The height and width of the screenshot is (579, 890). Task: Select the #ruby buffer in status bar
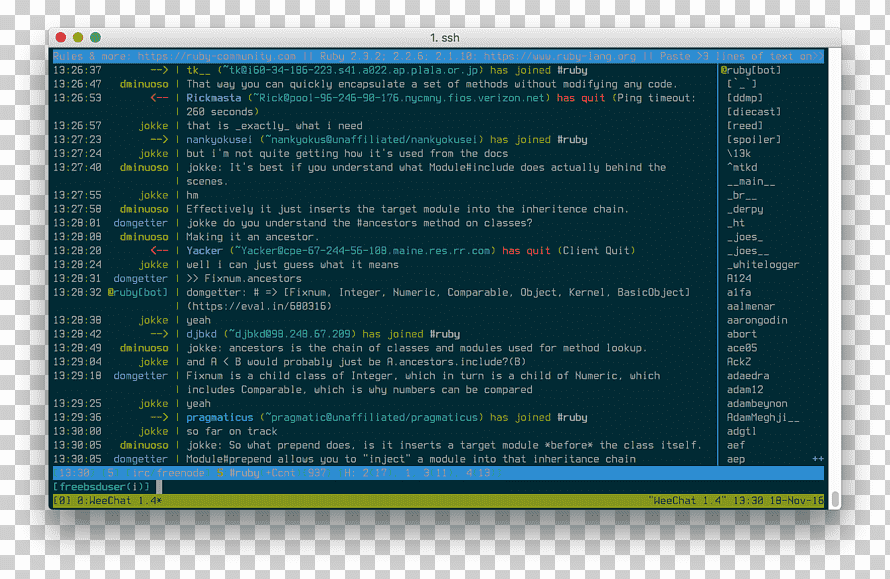(x=244, y=473)
